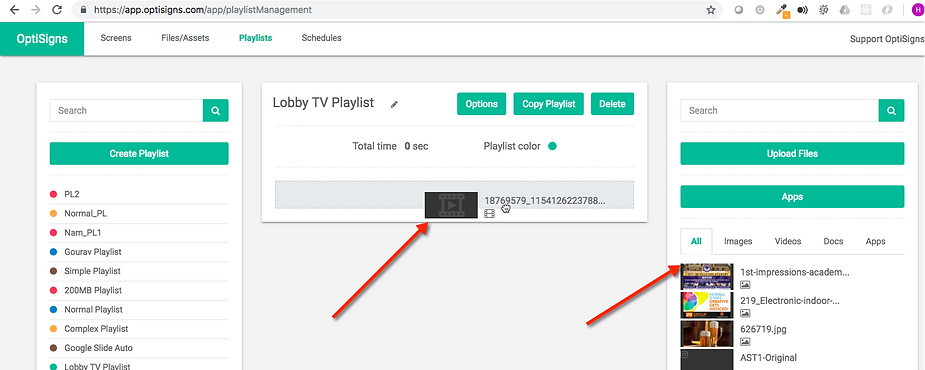This screenshot has width=925, height=370.
Task: Click the PL2 red color dot
Action: 54,194
